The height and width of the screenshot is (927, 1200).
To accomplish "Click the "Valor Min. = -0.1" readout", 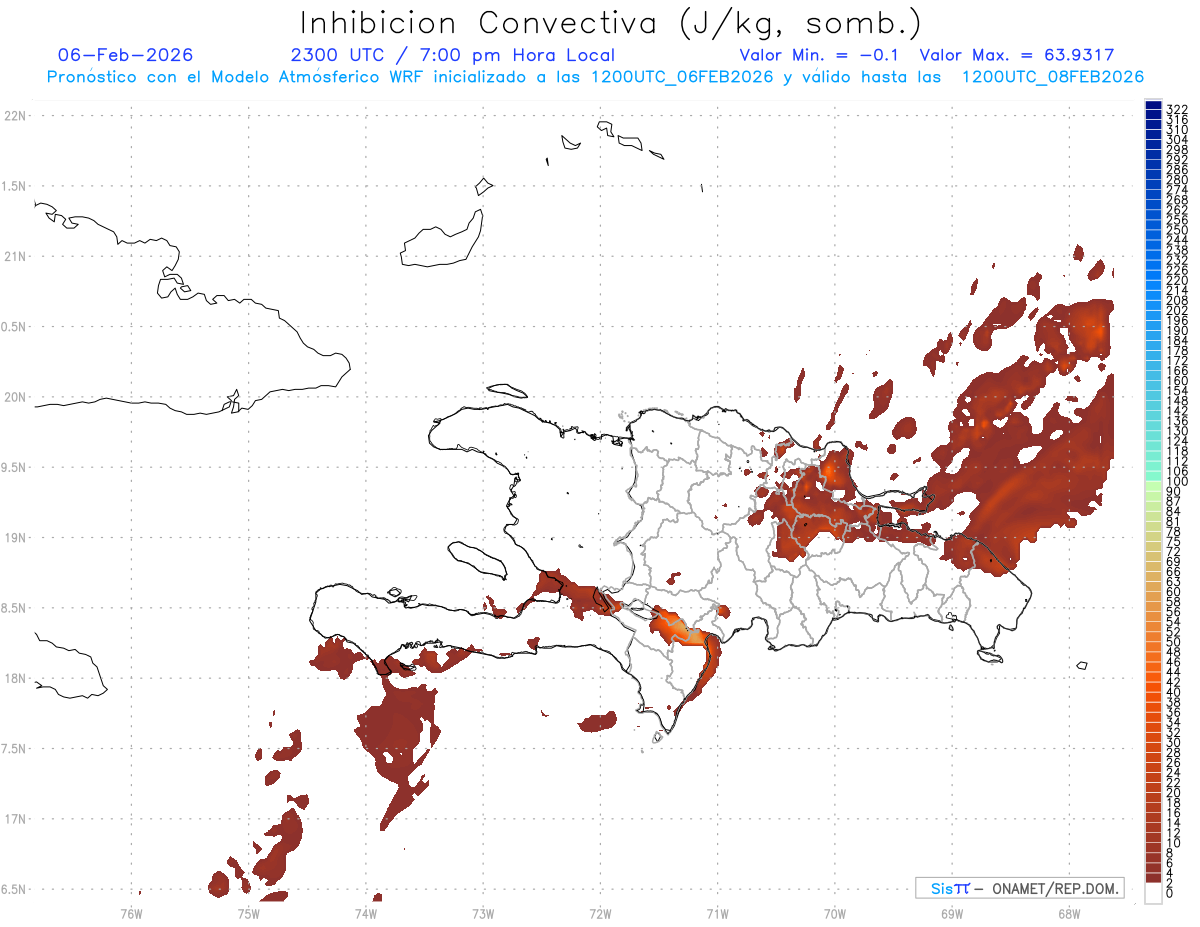I will [x=820, y=55].
